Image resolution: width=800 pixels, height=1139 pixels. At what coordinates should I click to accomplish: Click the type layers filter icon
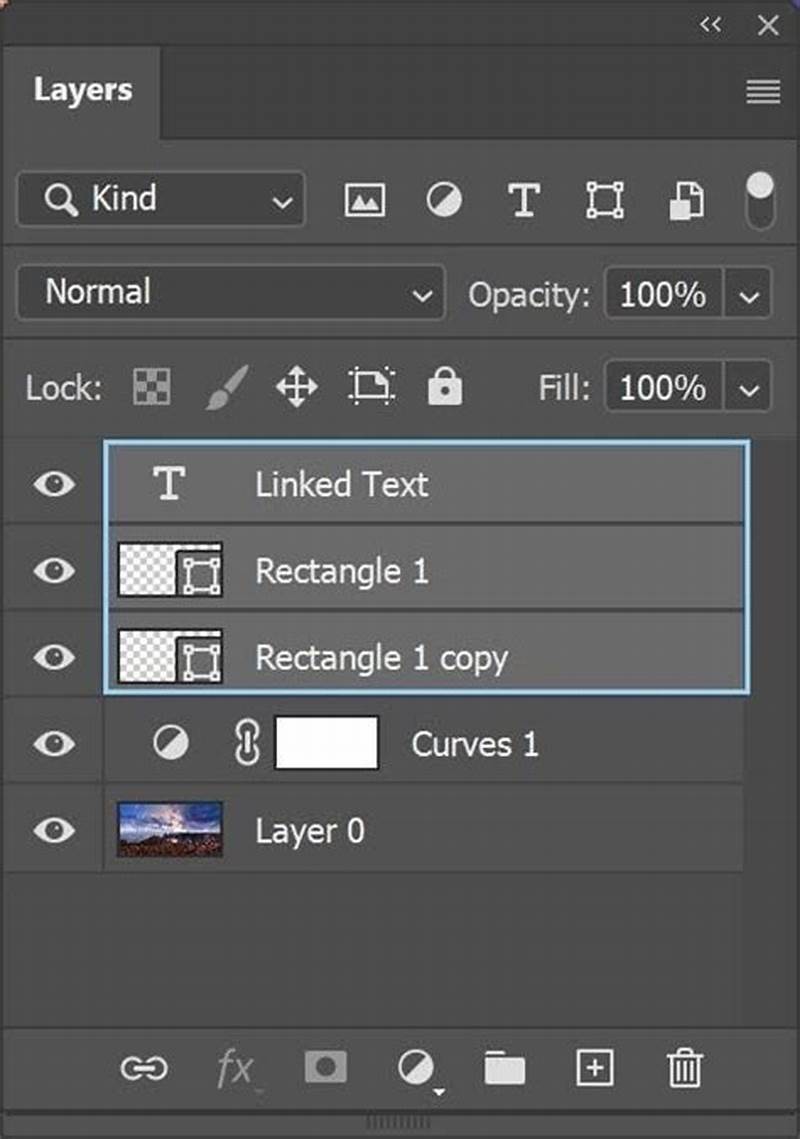coord(524,200)
